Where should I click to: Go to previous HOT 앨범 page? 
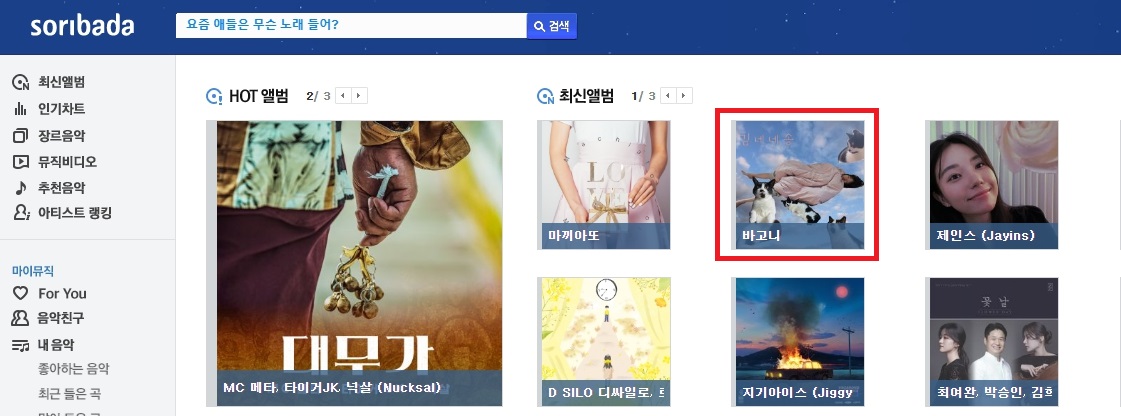(343, 96)
